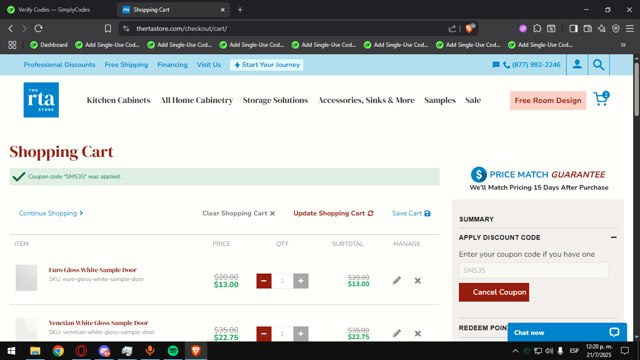Image resolution: width=640 pixels, height=360 pixels.
Task: Open the Free Shipping link
Action: point(126,64)
